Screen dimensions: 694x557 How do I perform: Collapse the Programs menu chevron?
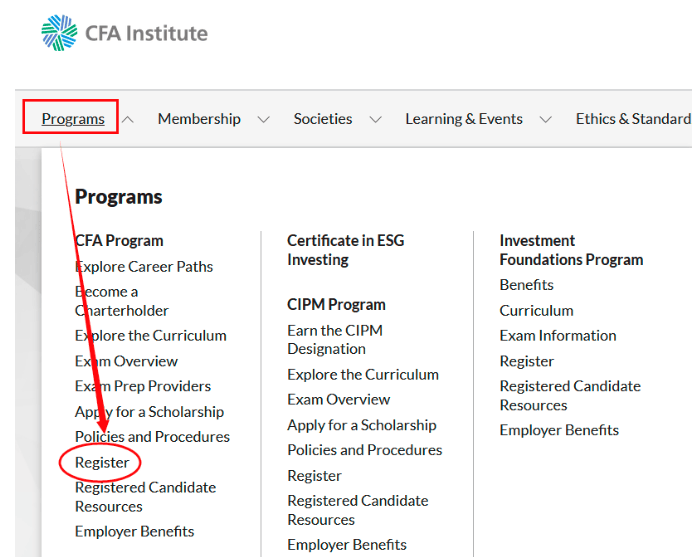point(127,120)
